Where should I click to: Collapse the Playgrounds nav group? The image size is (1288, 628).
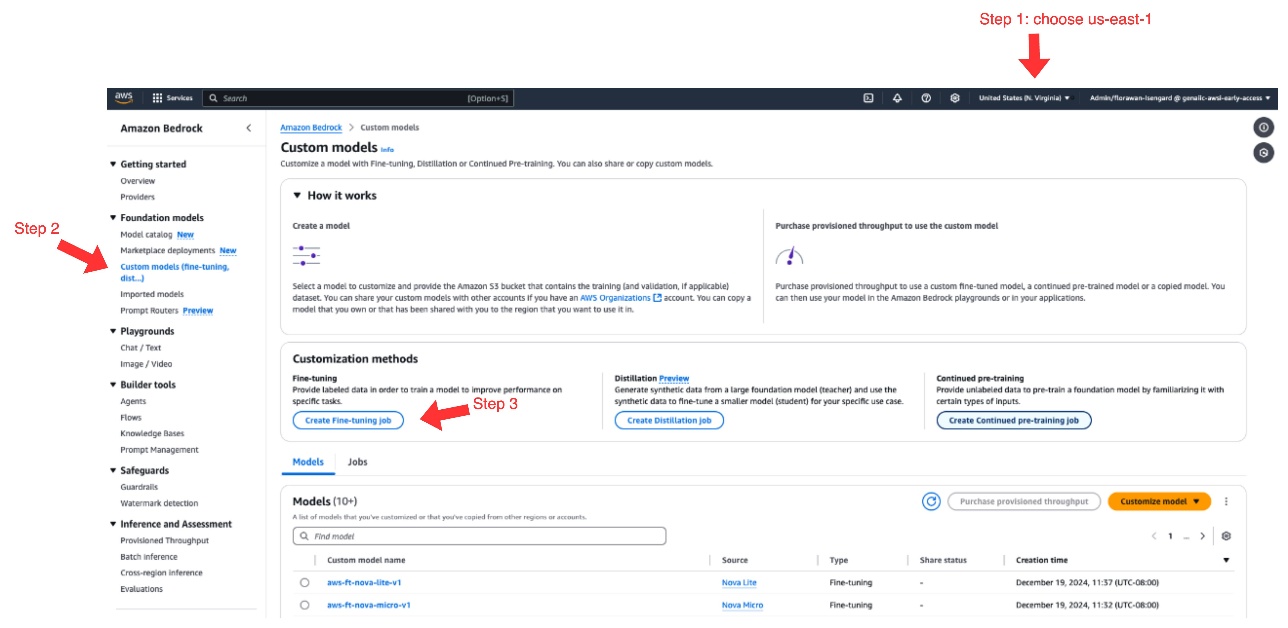point(113,331)
